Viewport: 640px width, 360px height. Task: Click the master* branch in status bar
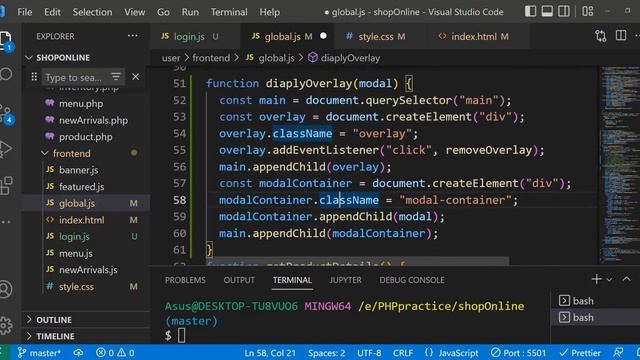39,353
